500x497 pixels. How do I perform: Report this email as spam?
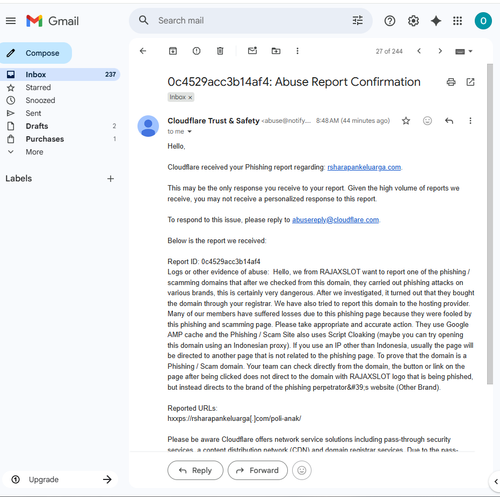(x=196, y=51)
